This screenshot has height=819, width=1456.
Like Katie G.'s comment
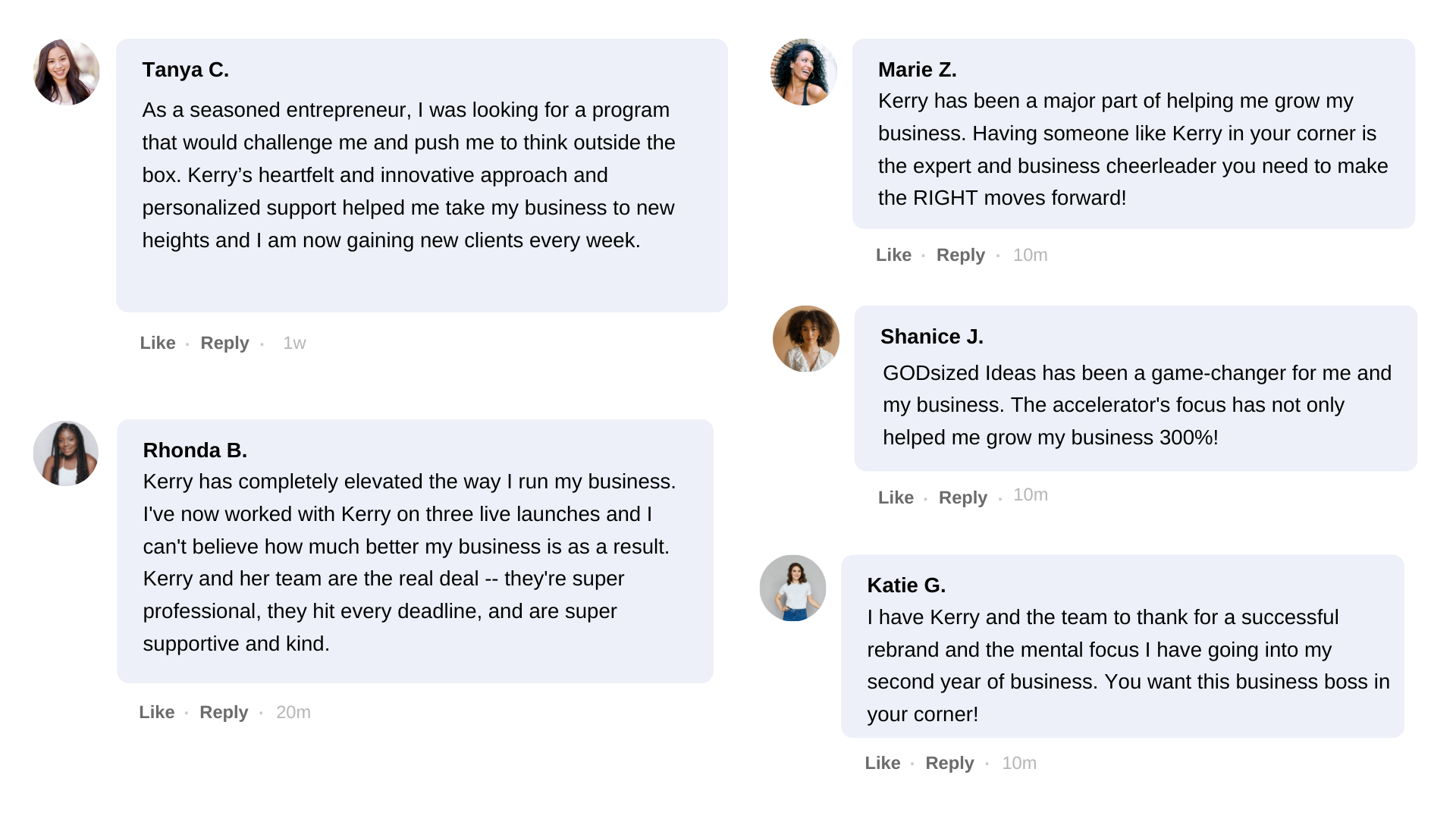883,763
